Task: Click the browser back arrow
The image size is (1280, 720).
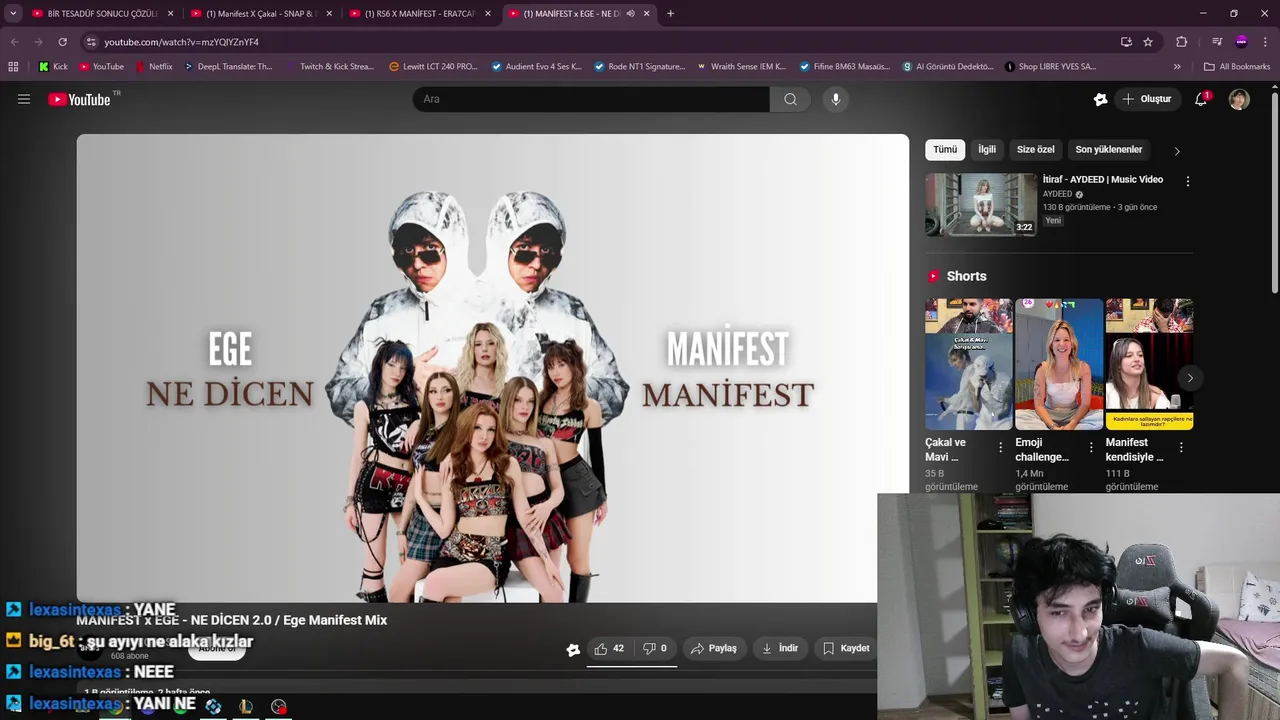Action: point(14,42)
